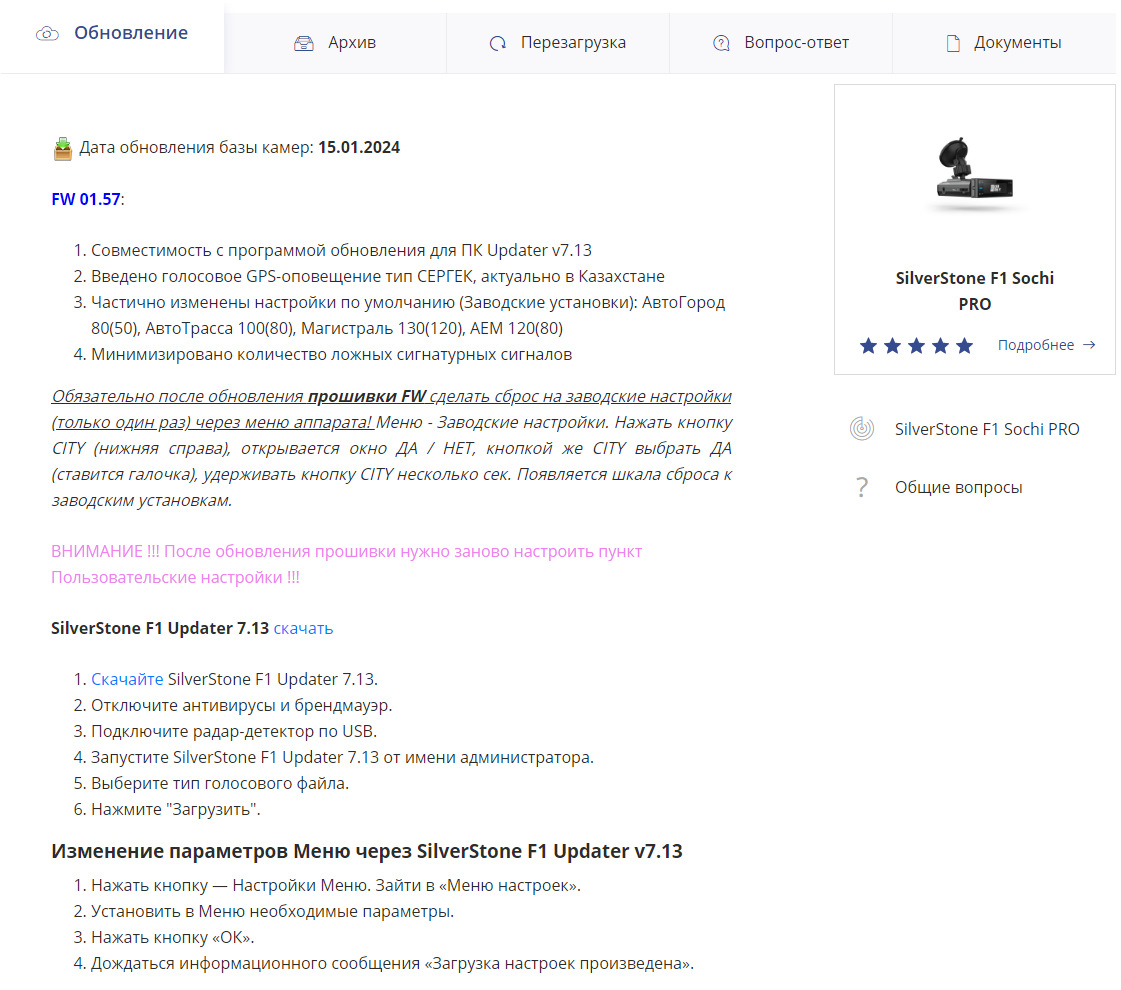
Task: Click the heading Изменение параметров Меню
Action: [367, 851]
